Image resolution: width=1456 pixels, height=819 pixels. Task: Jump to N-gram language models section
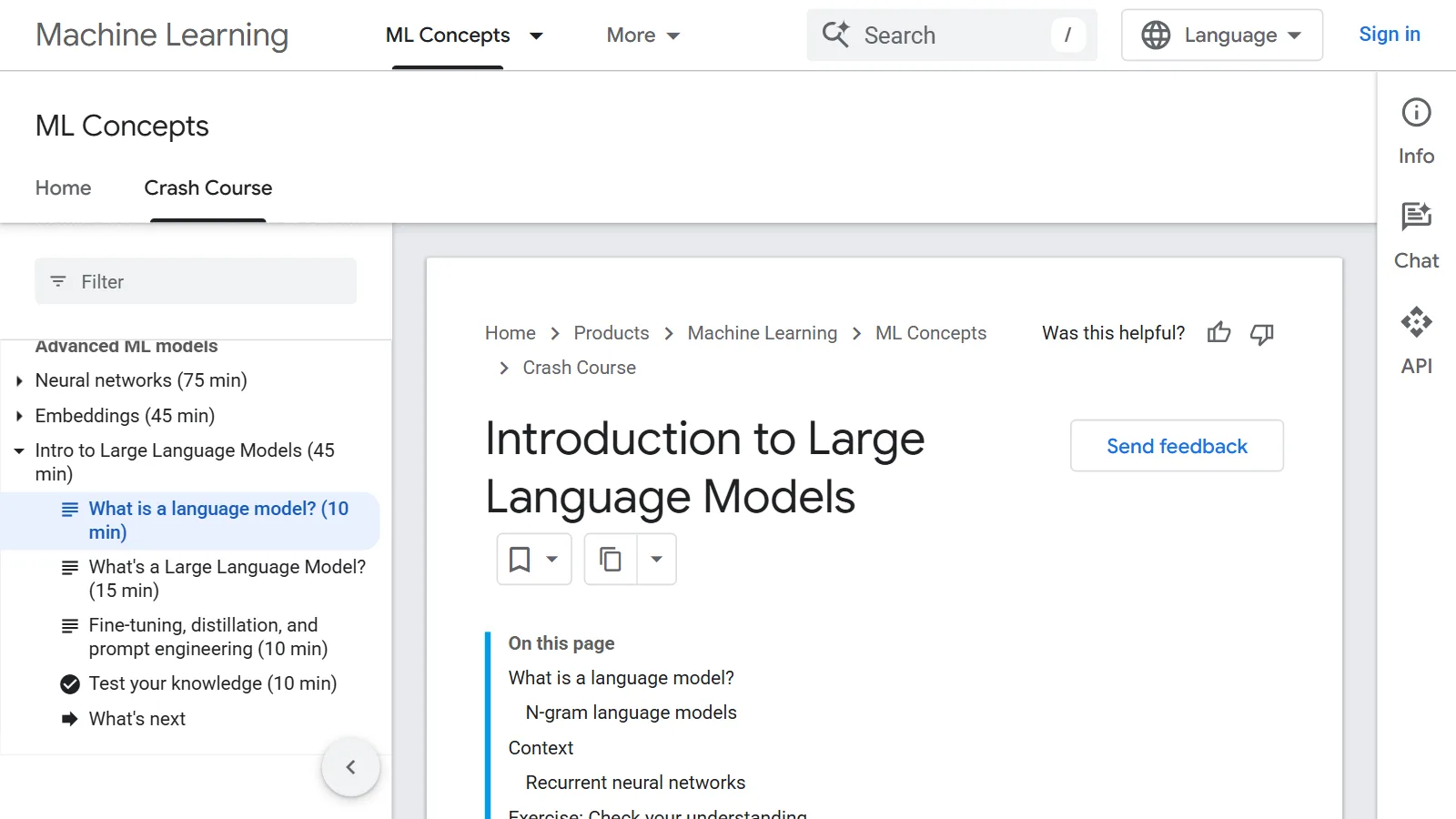(x=631, y=713)
